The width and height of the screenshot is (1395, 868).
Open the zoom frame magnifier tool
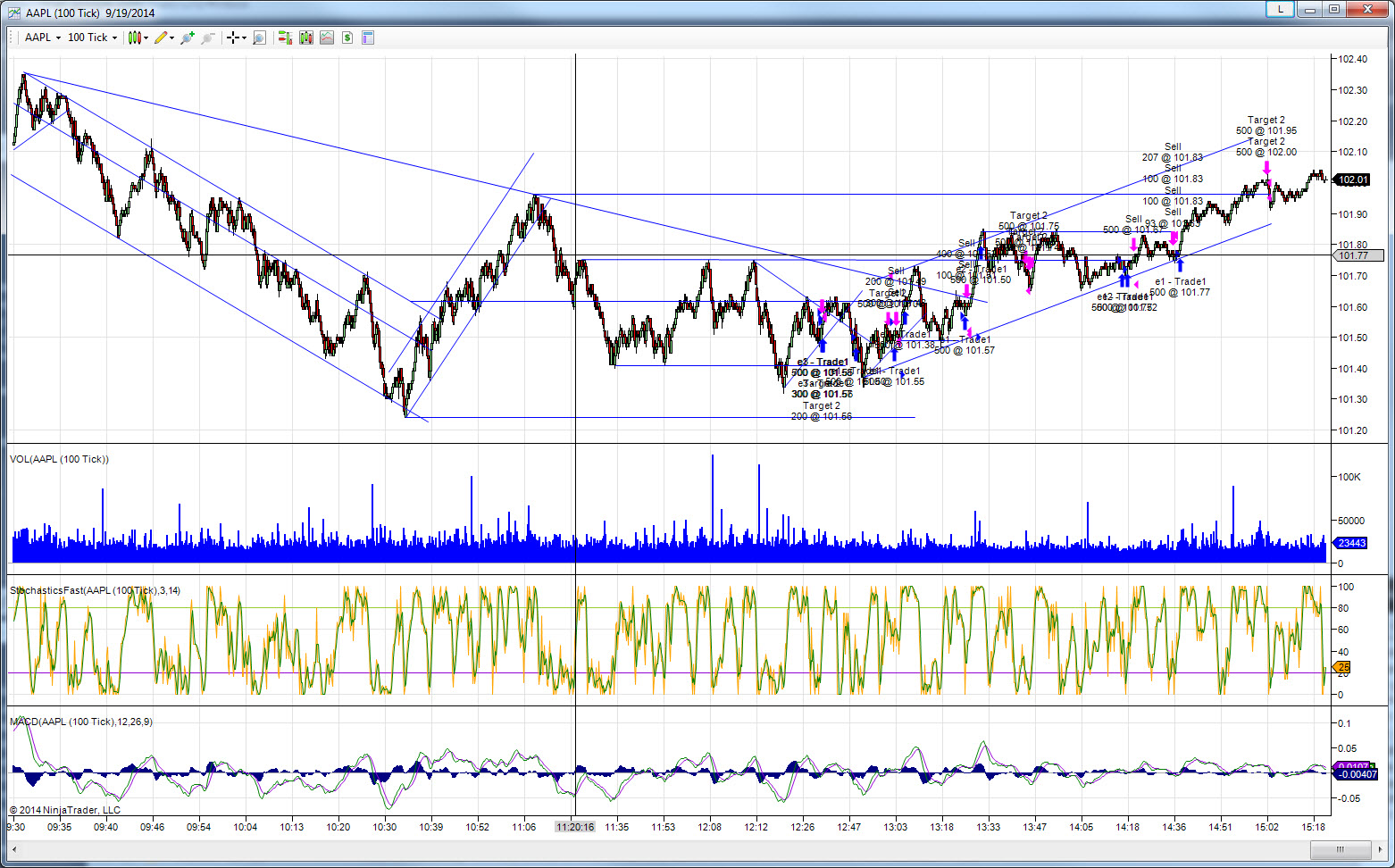[x=260, y=38]
